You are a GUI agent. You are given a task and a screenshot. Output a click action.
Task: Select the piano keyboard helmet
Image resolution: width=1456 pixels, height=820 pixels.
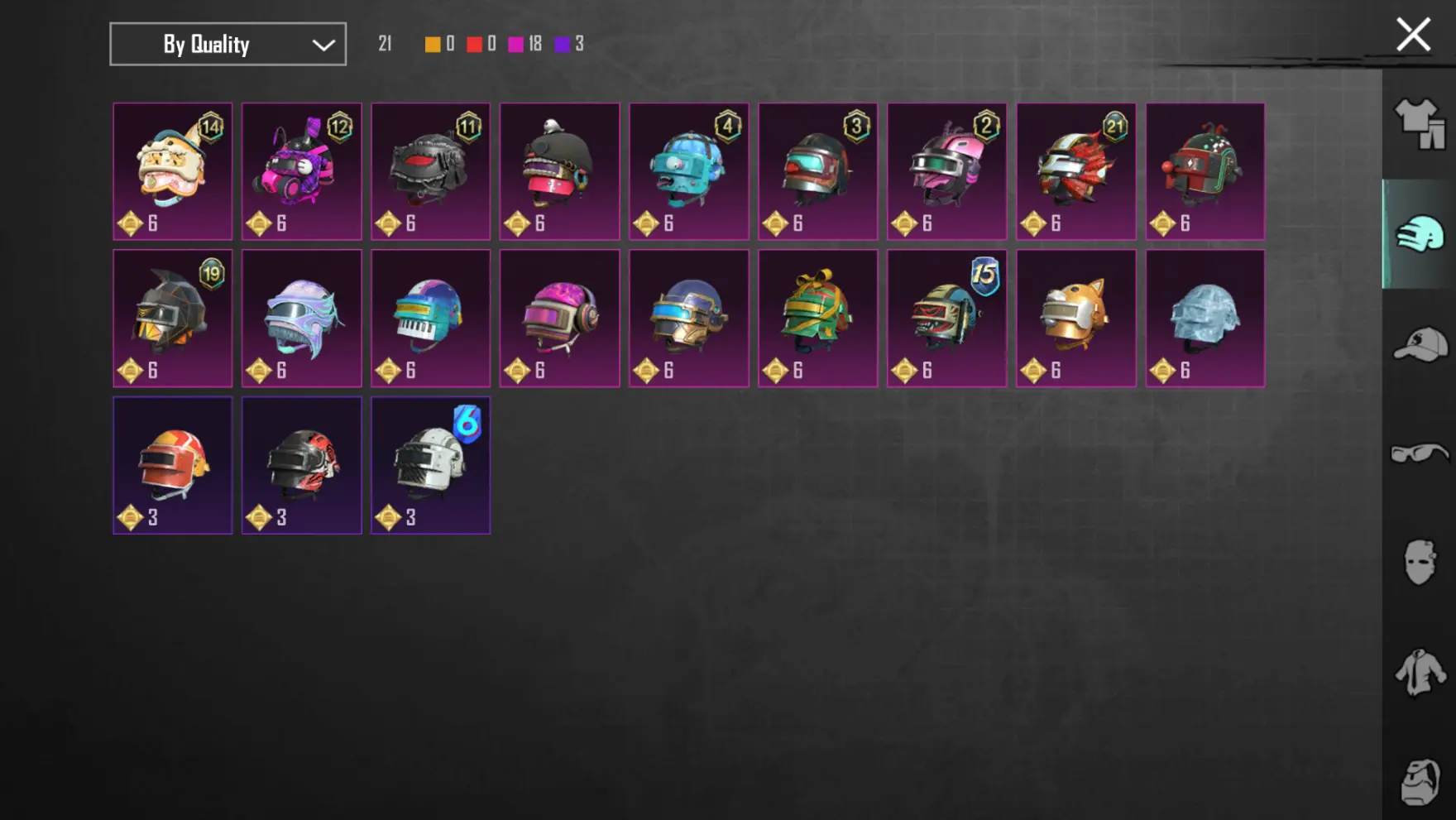click(431, 319)
